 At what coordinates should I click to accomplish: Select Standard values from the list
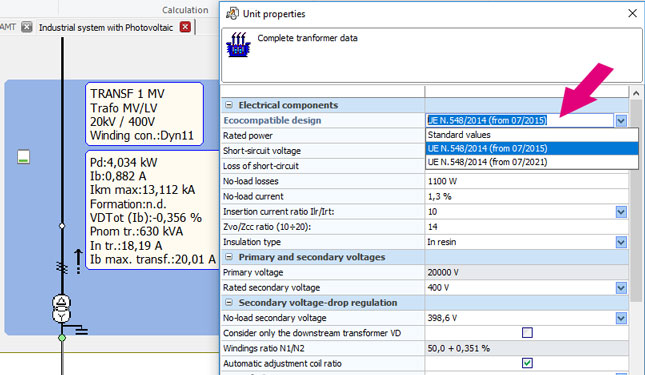click(532, 135)
